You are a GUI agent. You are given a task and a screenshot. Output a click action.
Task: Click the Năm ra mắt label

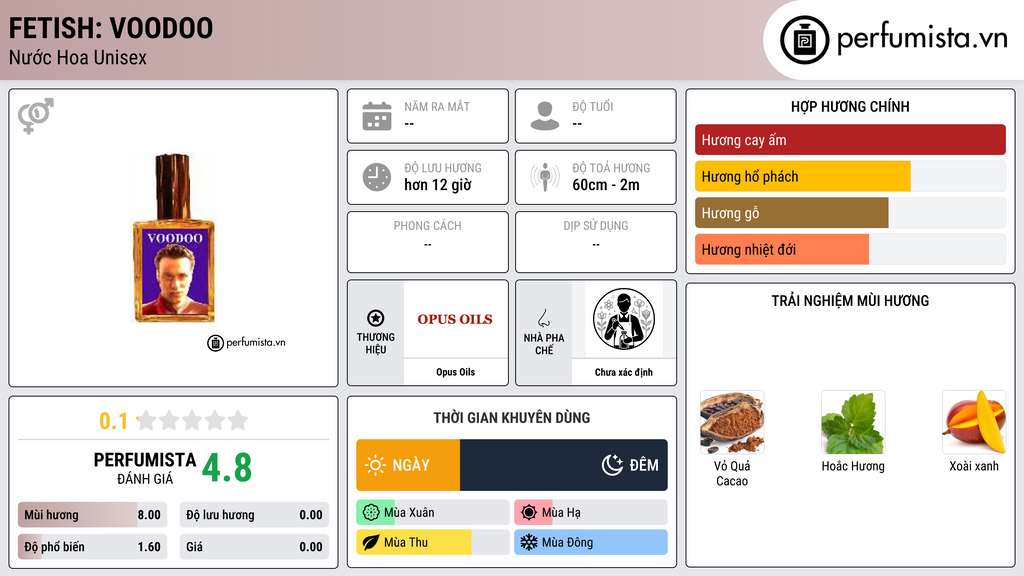(437, 106)
